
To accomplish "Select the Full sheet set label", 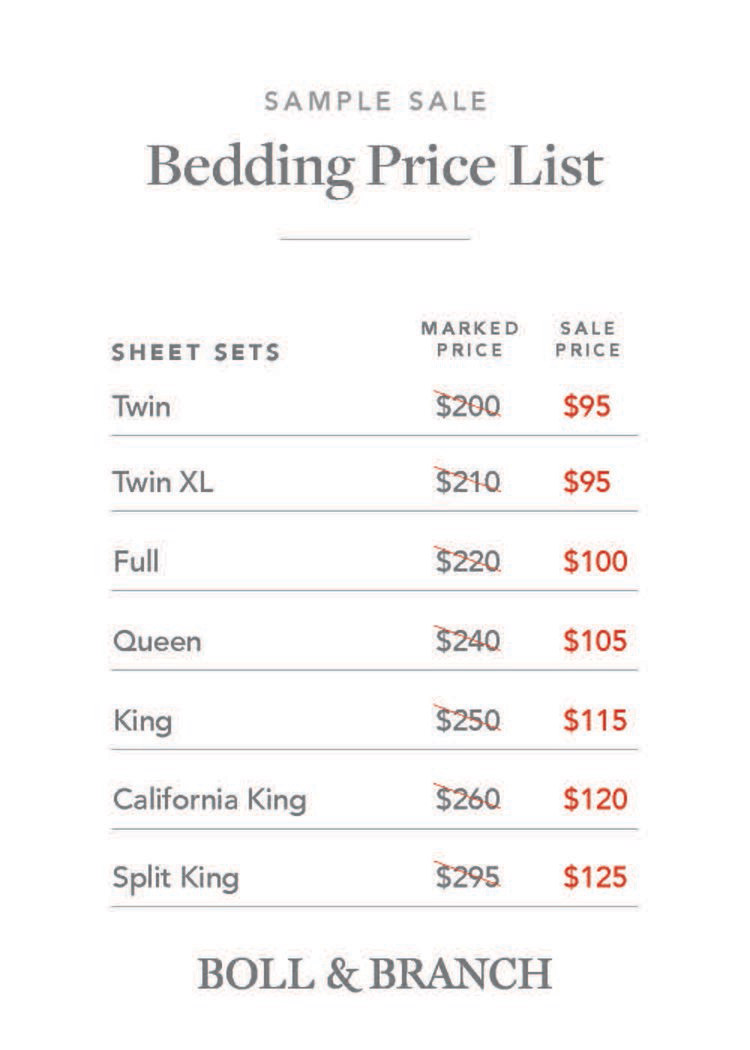I will [136, 560].
